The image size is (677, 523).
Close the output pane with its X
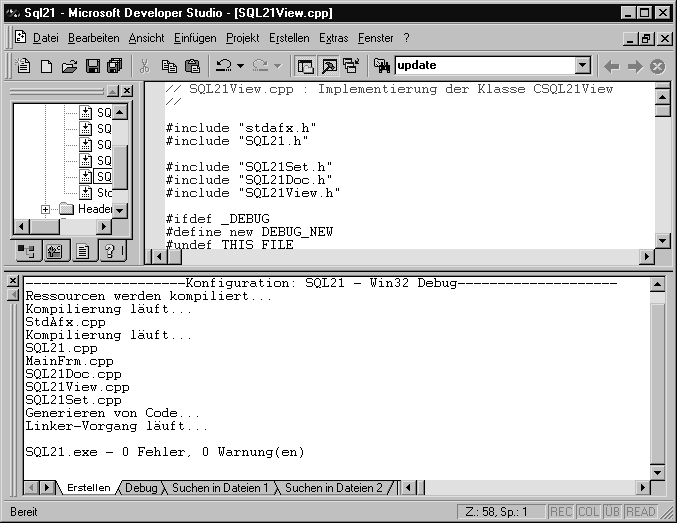pos(13,281)
